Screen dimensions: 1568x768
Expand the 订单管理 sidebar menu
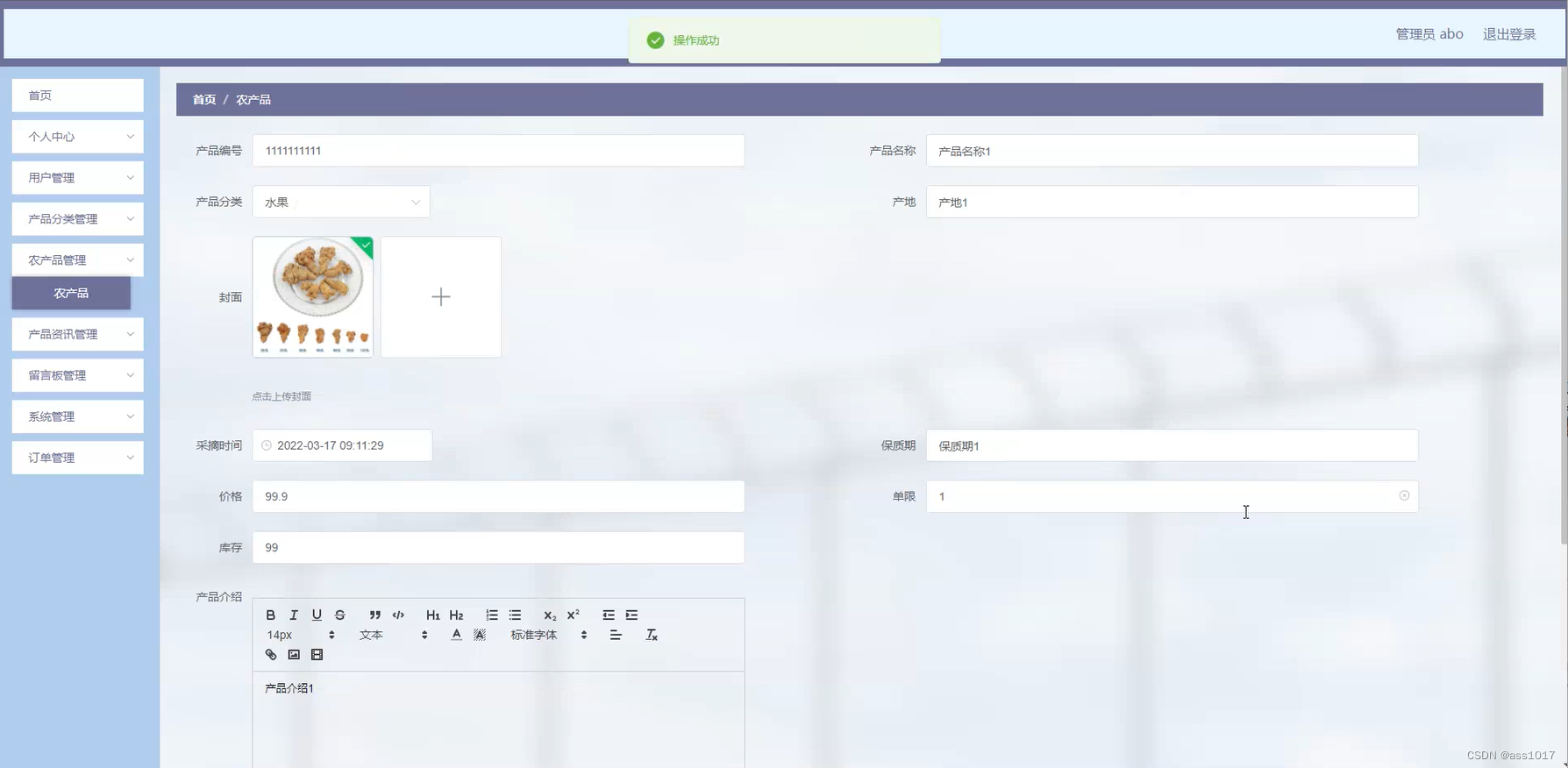[x=77, y=458]
